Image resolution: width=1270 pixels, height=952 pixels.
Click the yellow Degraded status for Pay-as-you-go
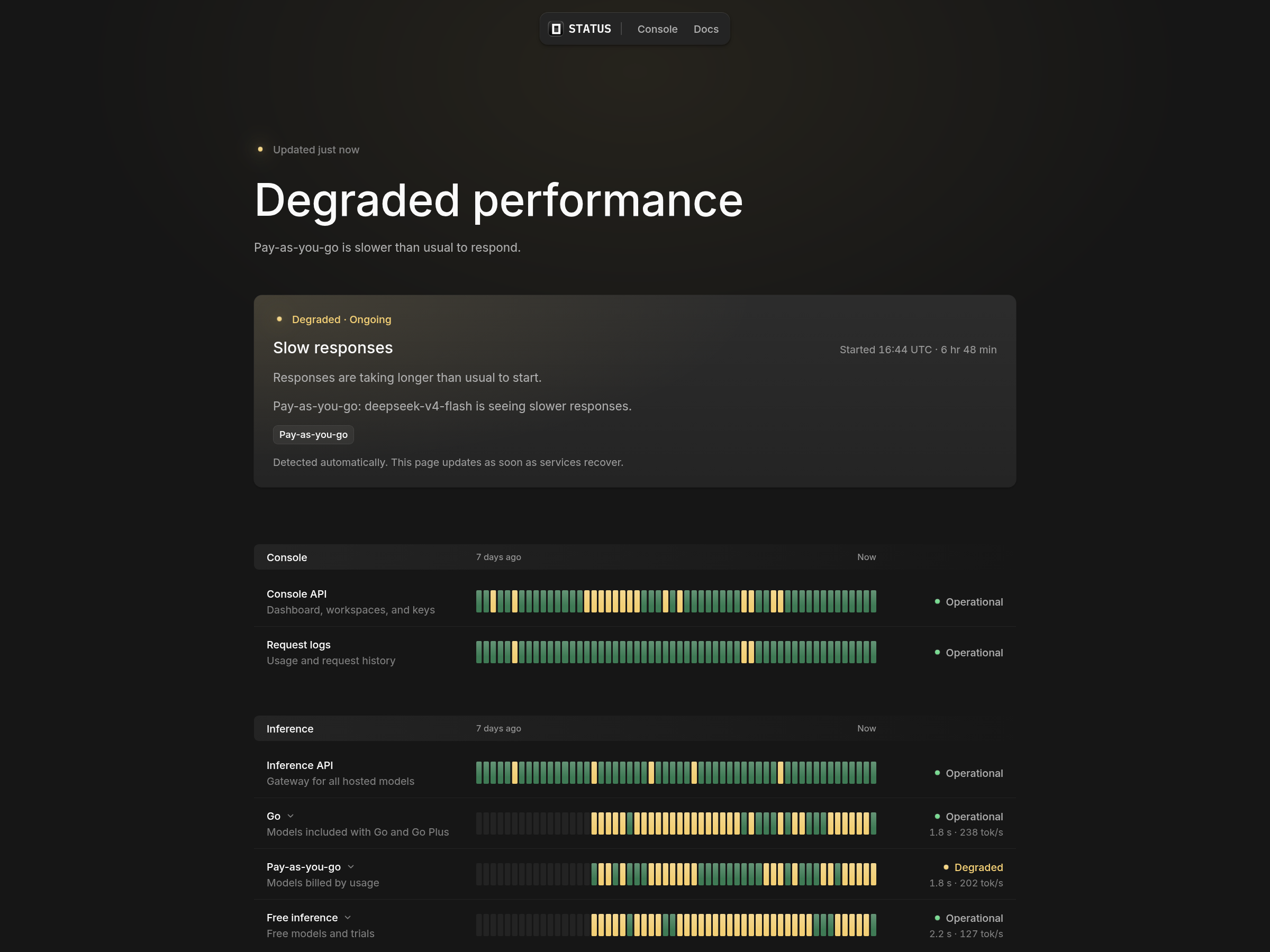pos(973,868)
